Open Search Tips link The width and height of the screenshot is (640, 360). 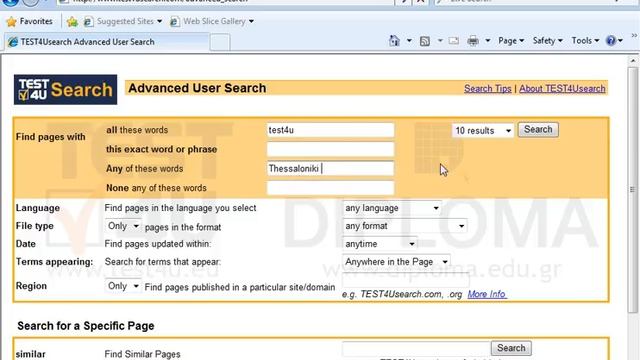tap(487, 89)
